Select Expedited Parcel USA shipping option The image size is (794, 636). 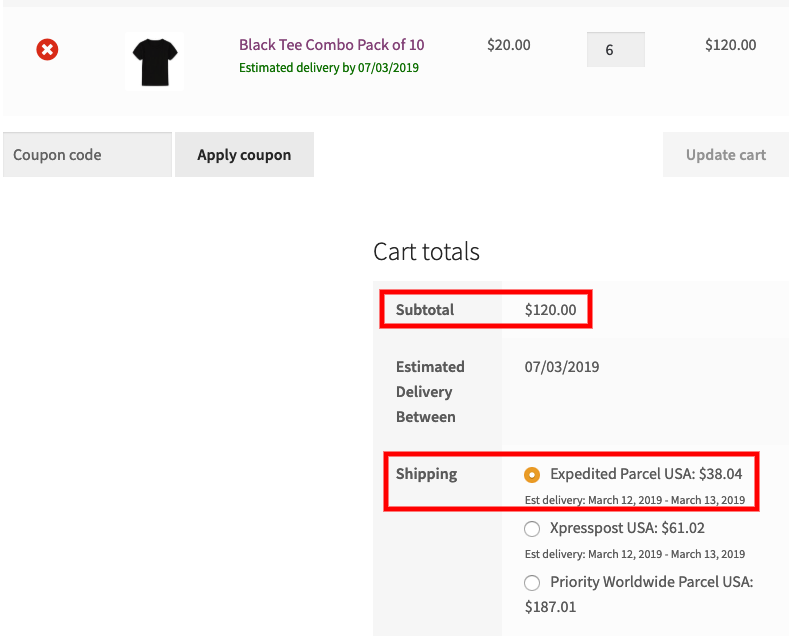click(532, 474)
